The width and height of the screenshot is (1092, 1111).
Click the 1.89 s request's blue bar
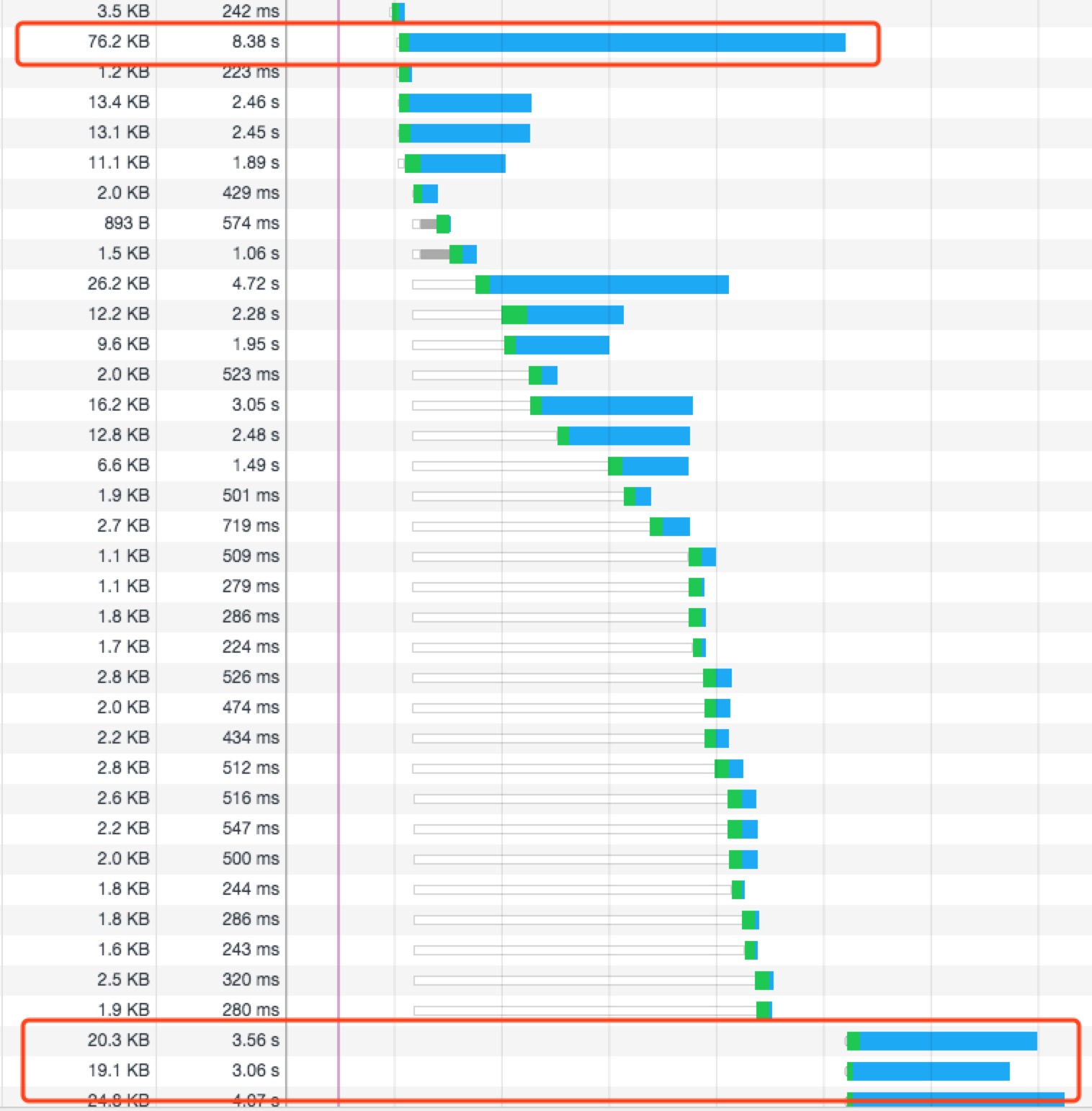462,164
